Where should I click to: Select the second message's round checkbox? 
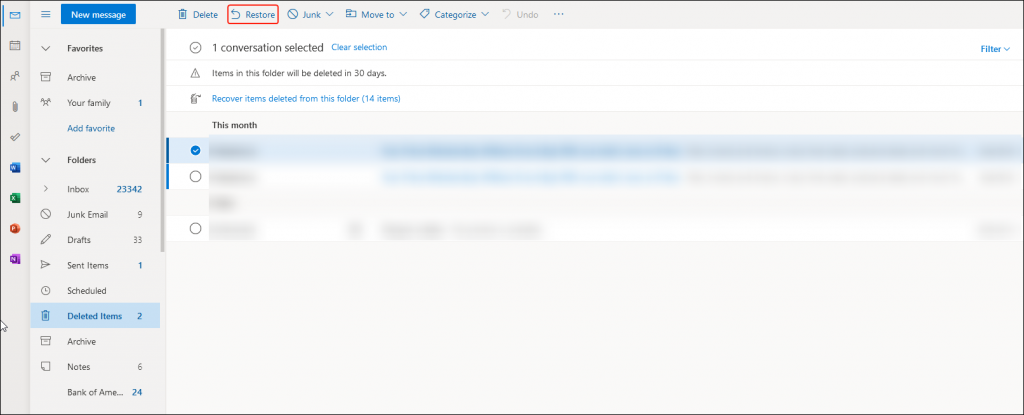click(x=195, y=177)
